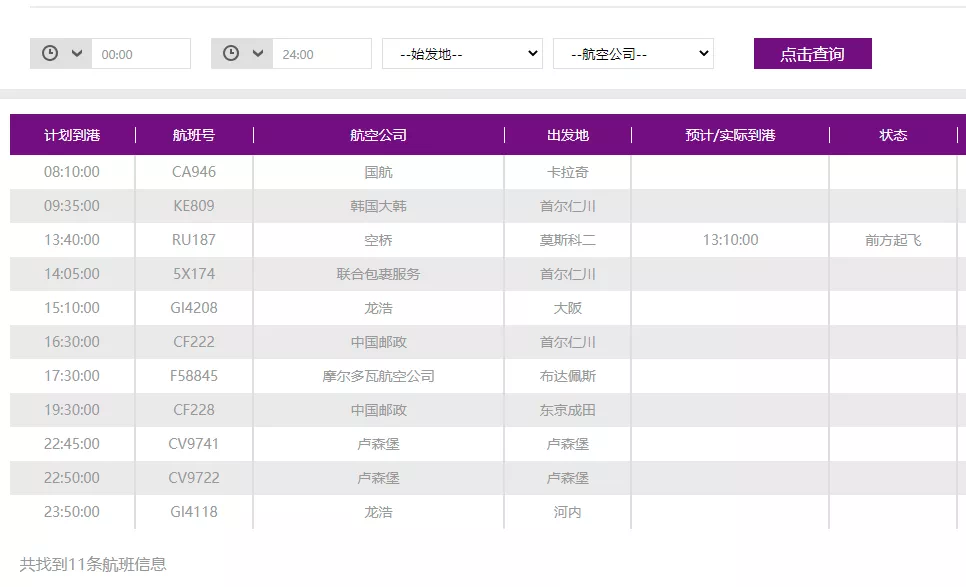Image resolution: width=966 pixels, height=587 pixels.
Task: Click the actual arrival time 13:10:00
Action: click(731, 240)
